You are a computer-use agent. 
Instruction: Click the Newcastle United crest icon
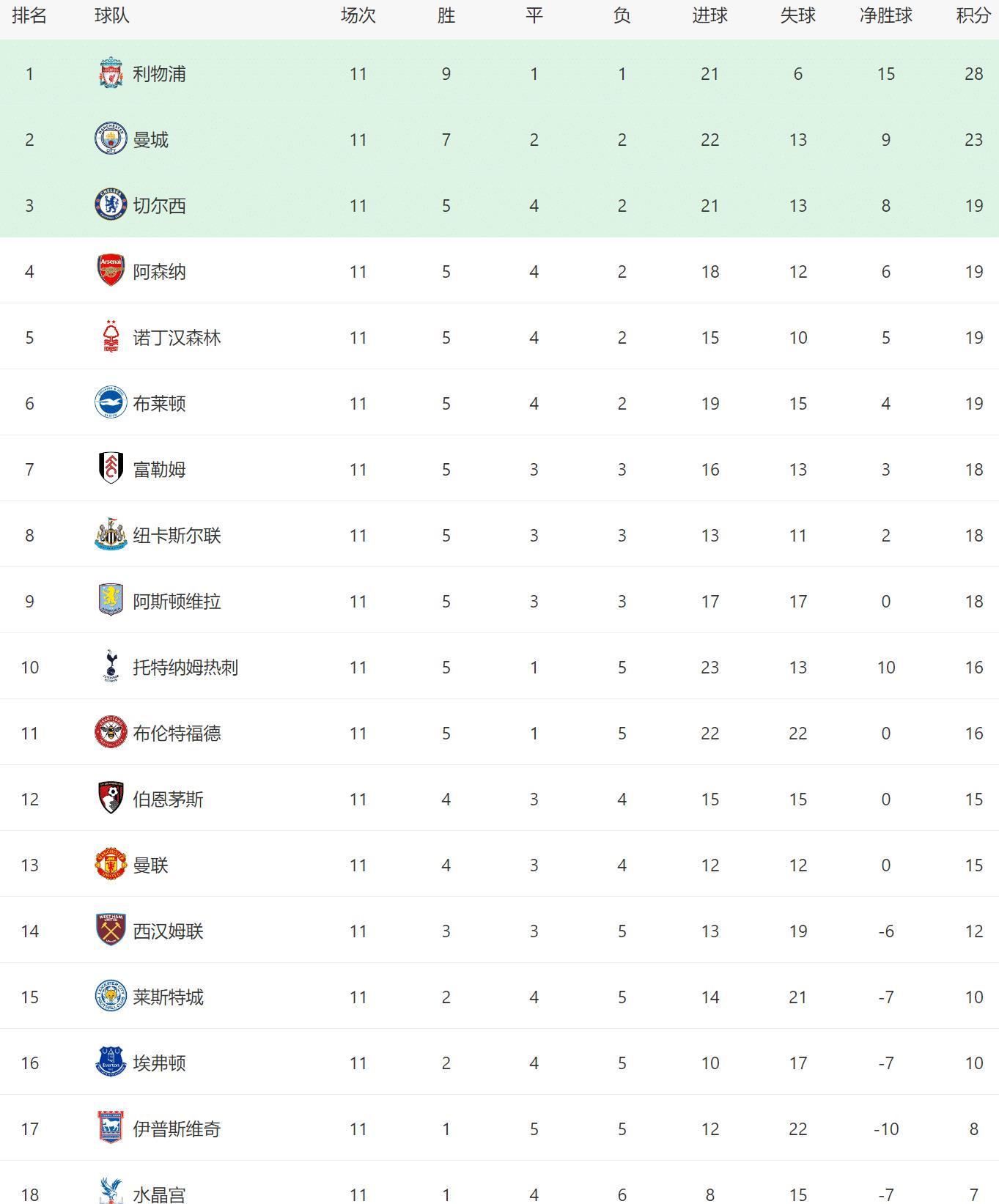pyautogui.click(x=111, y=535)
